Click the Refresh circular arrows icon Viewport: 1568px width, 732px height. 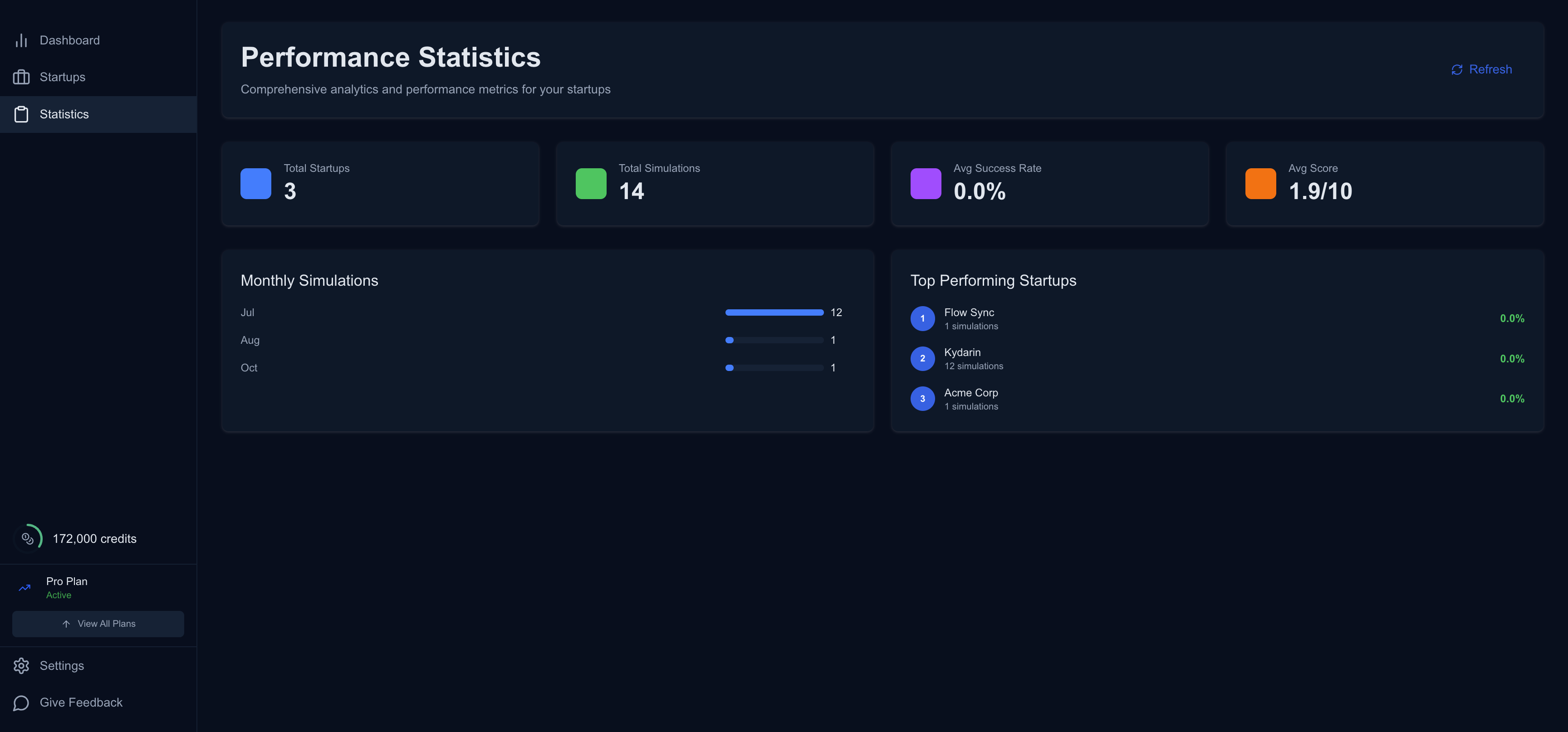coord(1456,69)
